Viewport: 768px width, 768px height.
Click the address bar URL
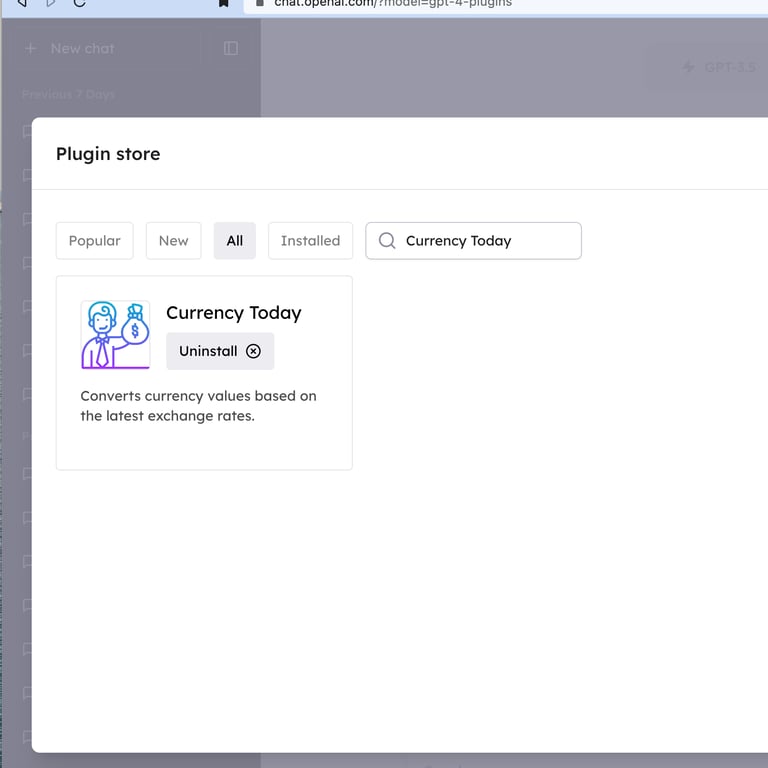(x=393, y=3)
